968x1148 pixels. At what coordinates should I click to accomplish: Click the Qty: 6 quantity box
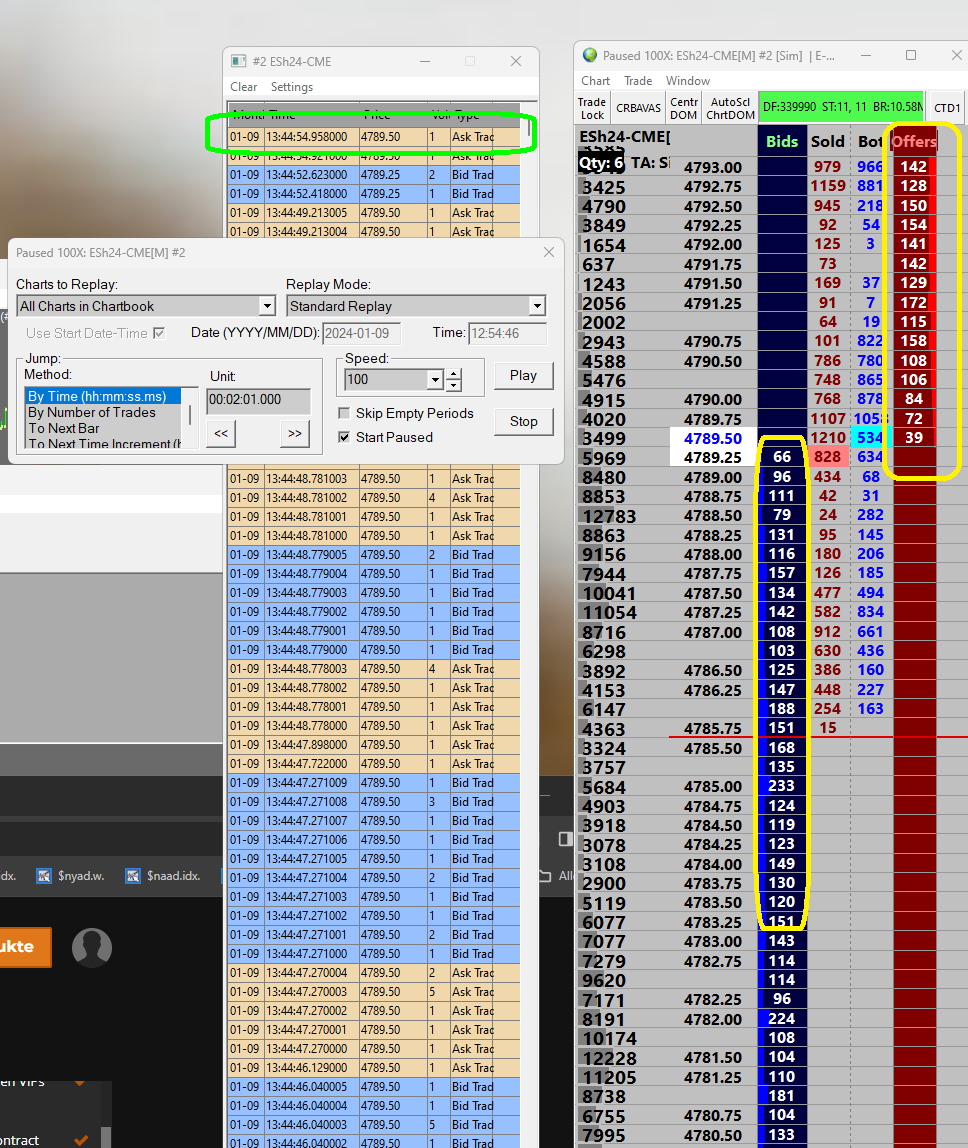[x=601, y=163]
